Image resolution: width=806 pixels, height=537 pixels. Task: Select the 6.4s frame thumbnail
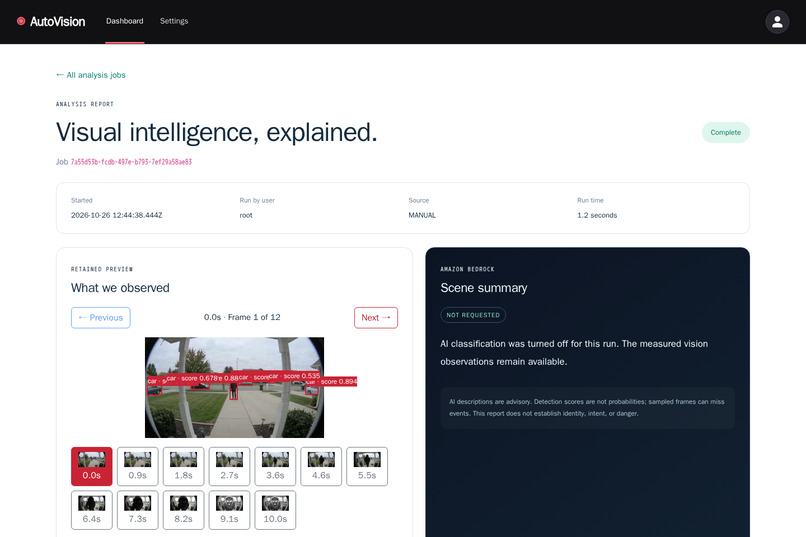tap(91, 510)
